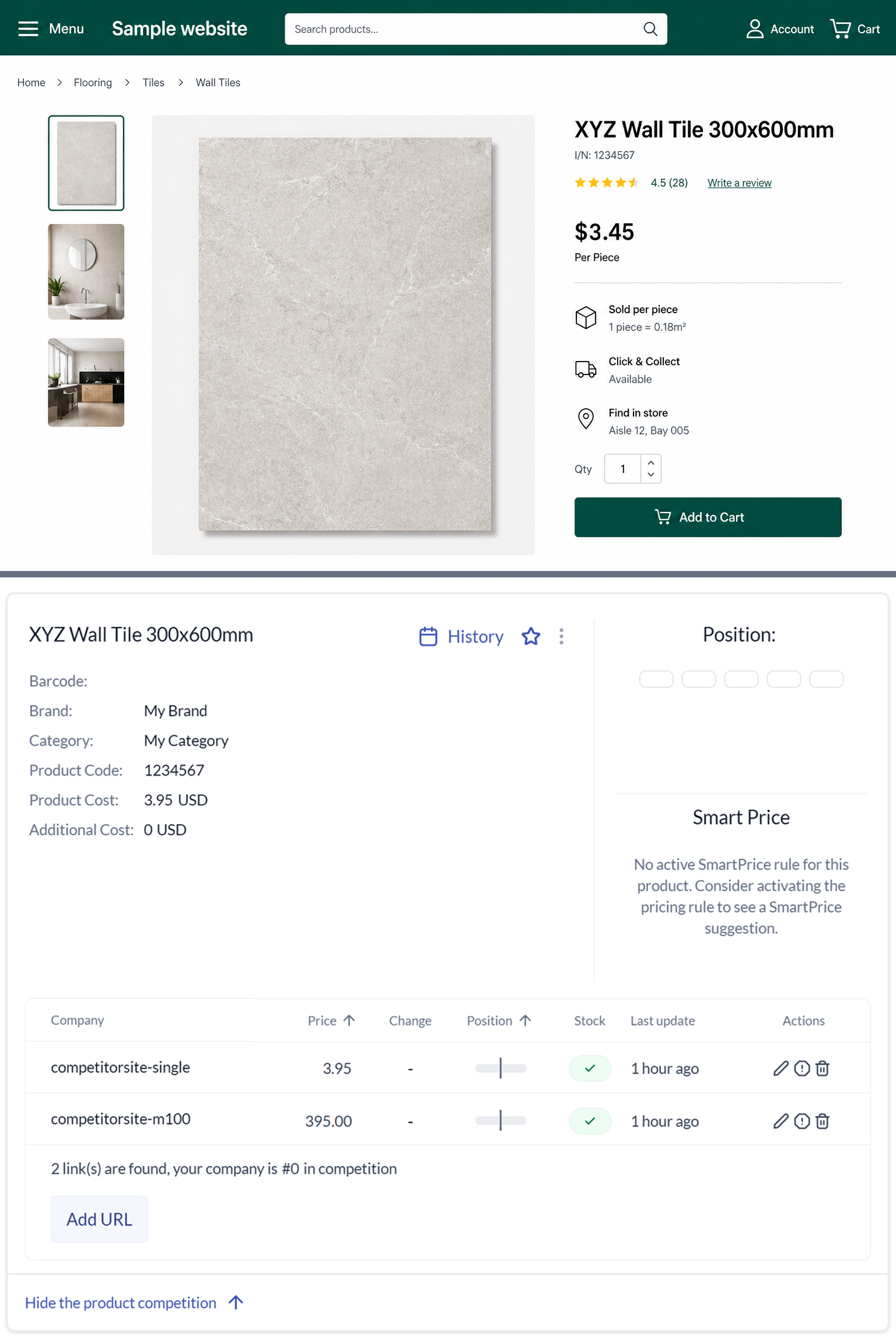
Task: Delete the competitorsite-m100 entry
Action: (x=822, y=1121)
